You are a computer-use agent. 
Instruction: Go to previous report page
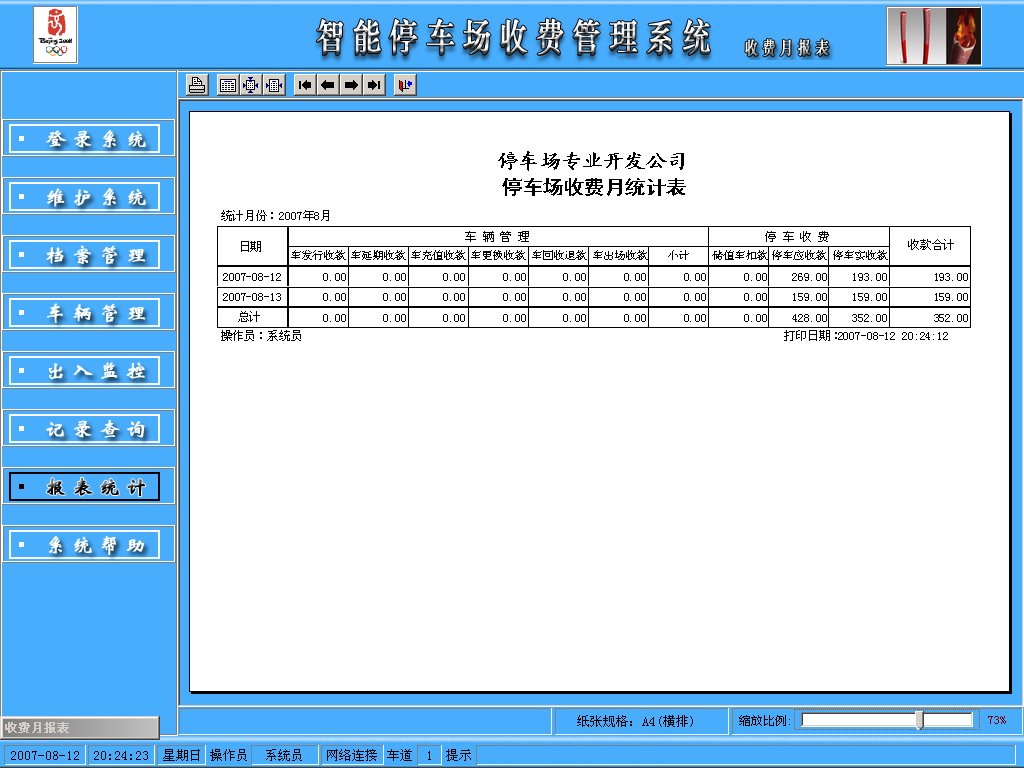(x=328, y=85)
